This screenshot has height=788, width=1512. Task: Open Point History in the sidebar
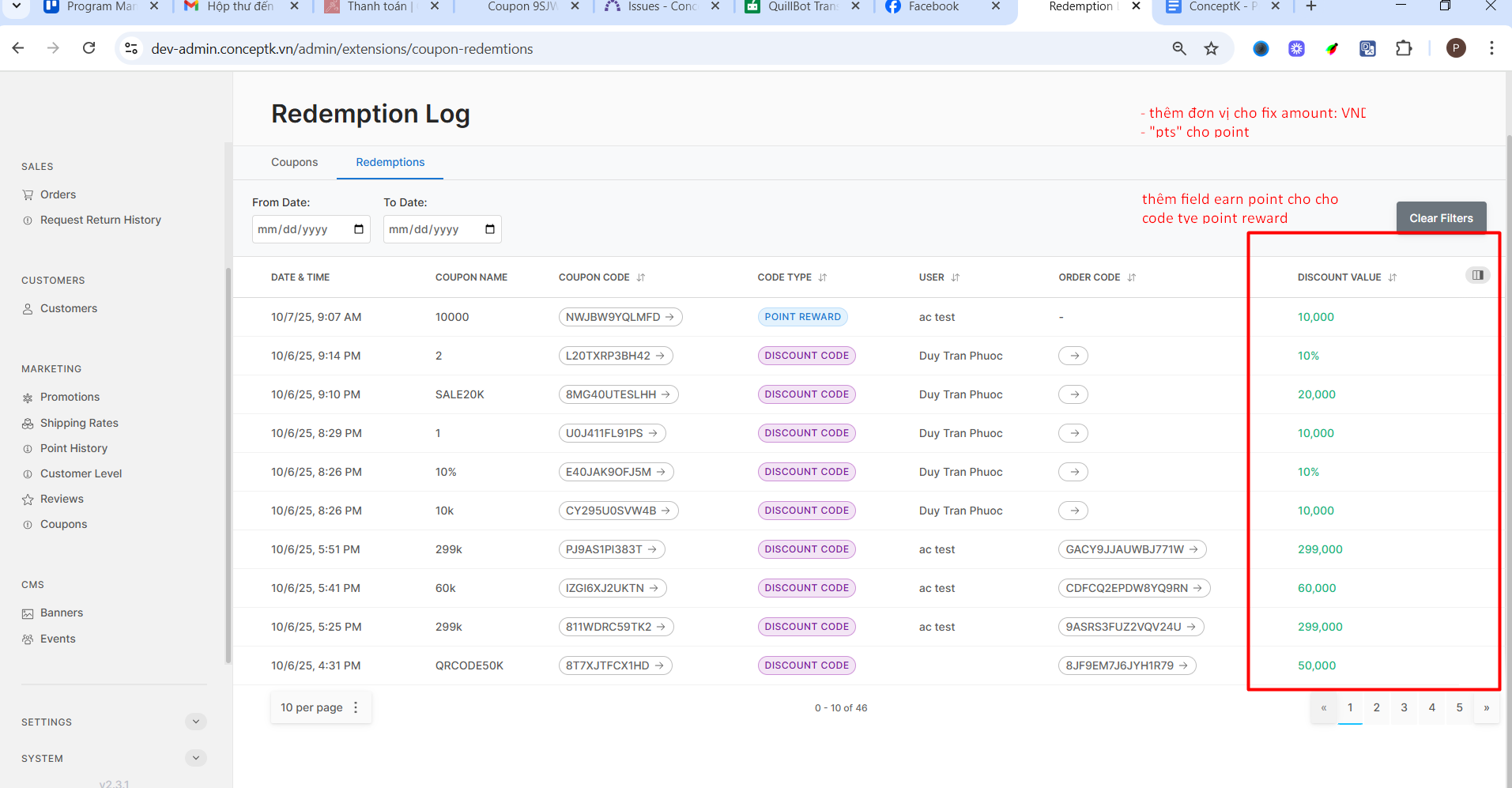click(74, 448)
